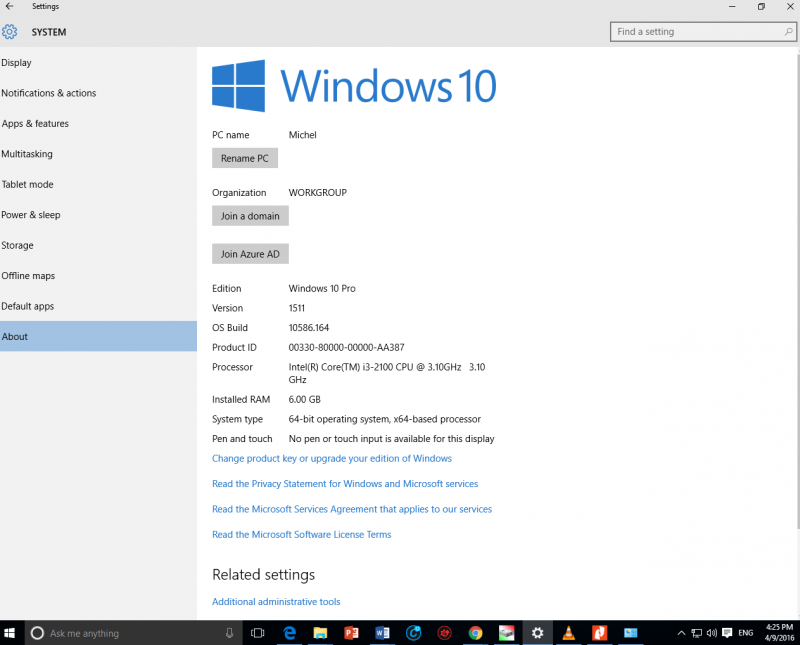Switch to the Tablet mode page
The image size is (800, 645).
coord(28,185)
